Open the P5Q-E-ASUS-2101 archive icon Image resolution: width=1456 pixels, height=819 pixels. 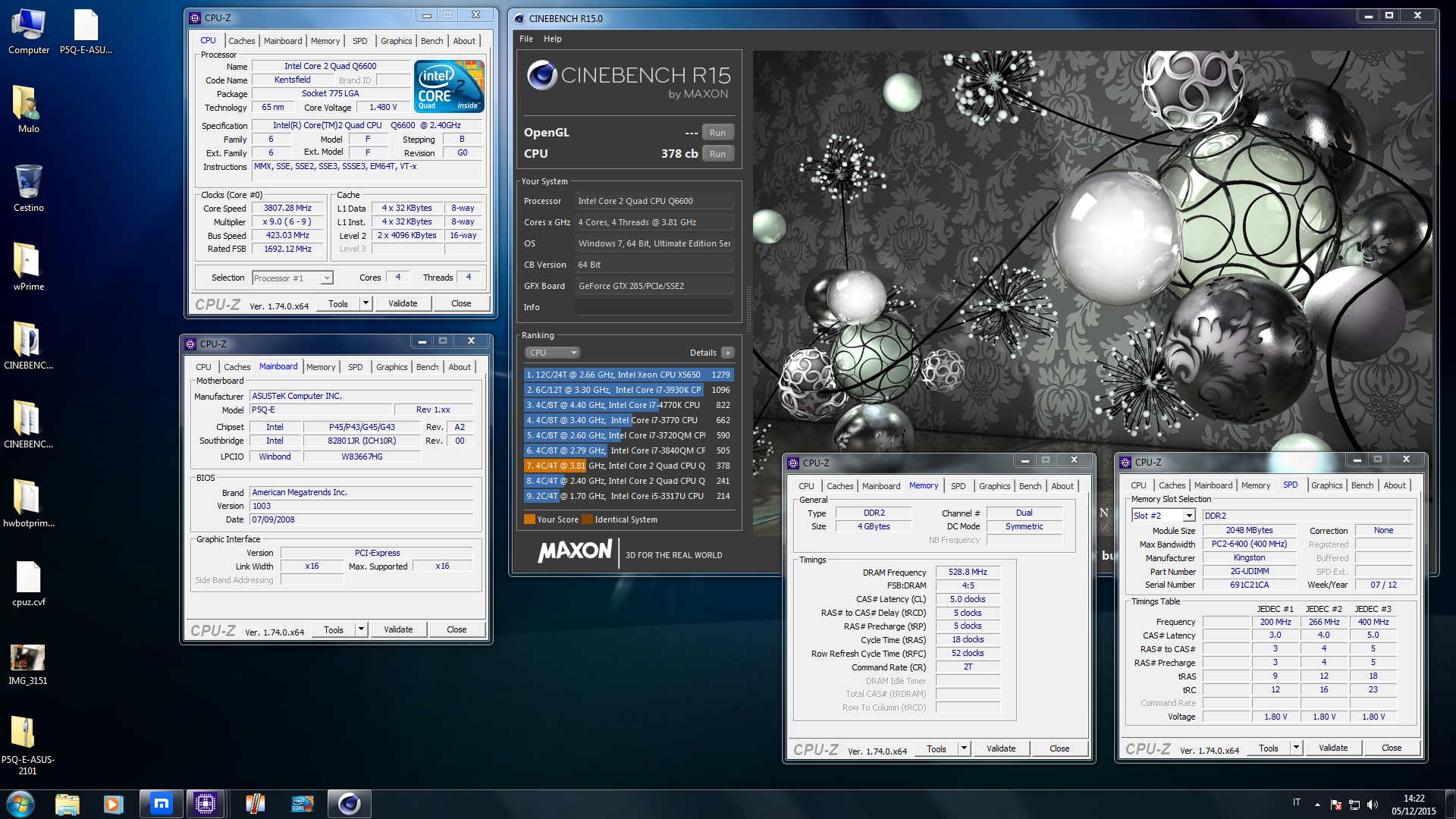(x=28, y=745)
